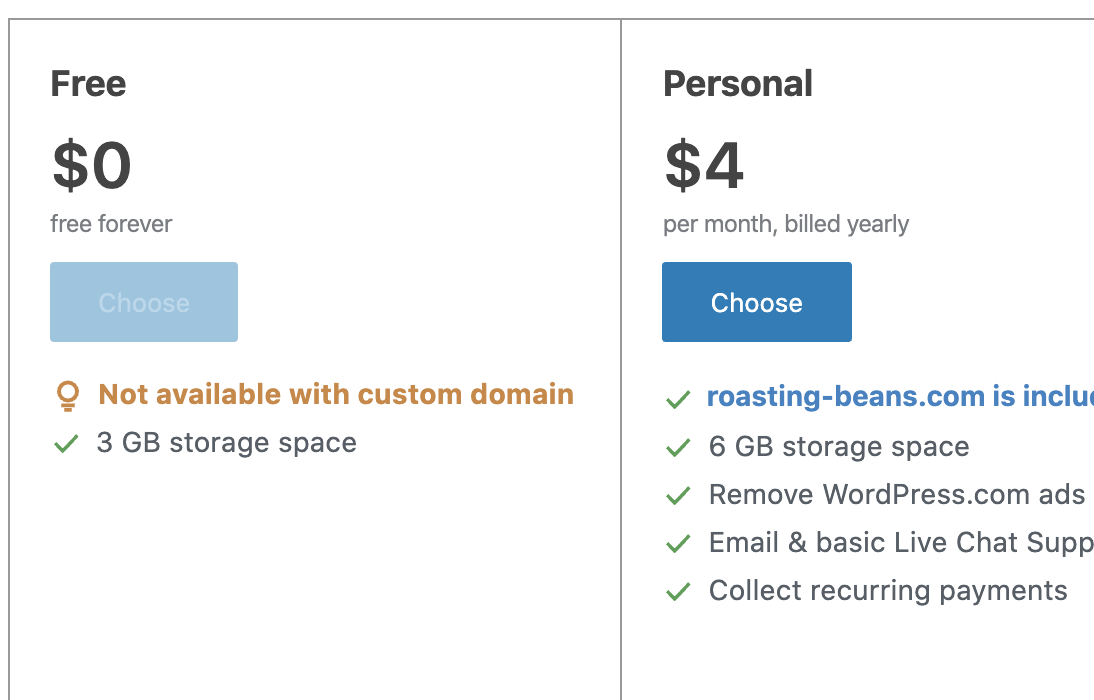This screenshot has width=1094, height=700.
Task: Click the Not available with custom domain text
Action: 336,394
